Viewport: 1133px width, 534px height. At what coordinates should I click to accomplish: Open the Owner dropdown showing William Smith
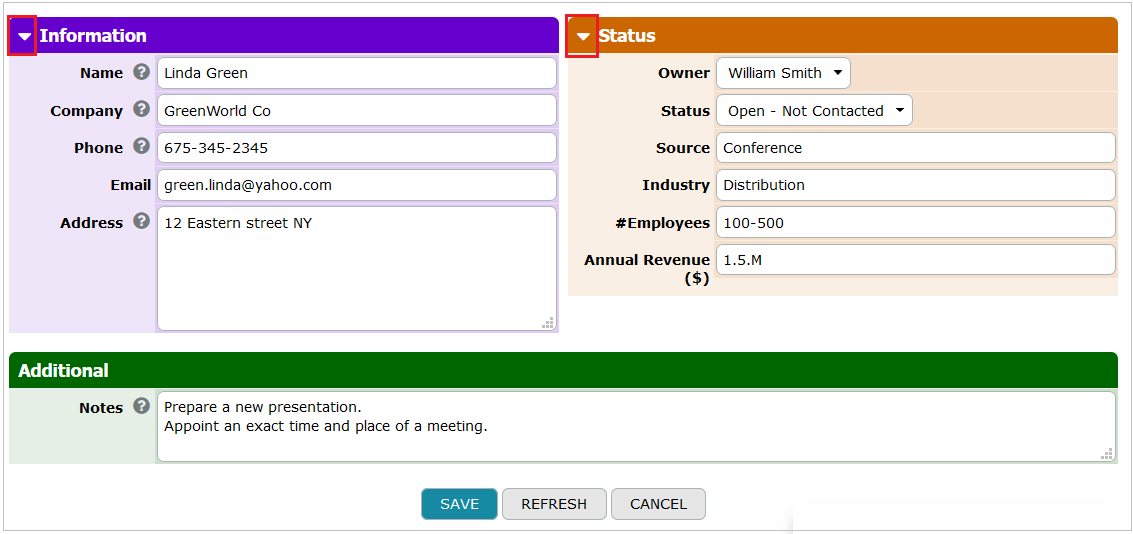point(783,73)
